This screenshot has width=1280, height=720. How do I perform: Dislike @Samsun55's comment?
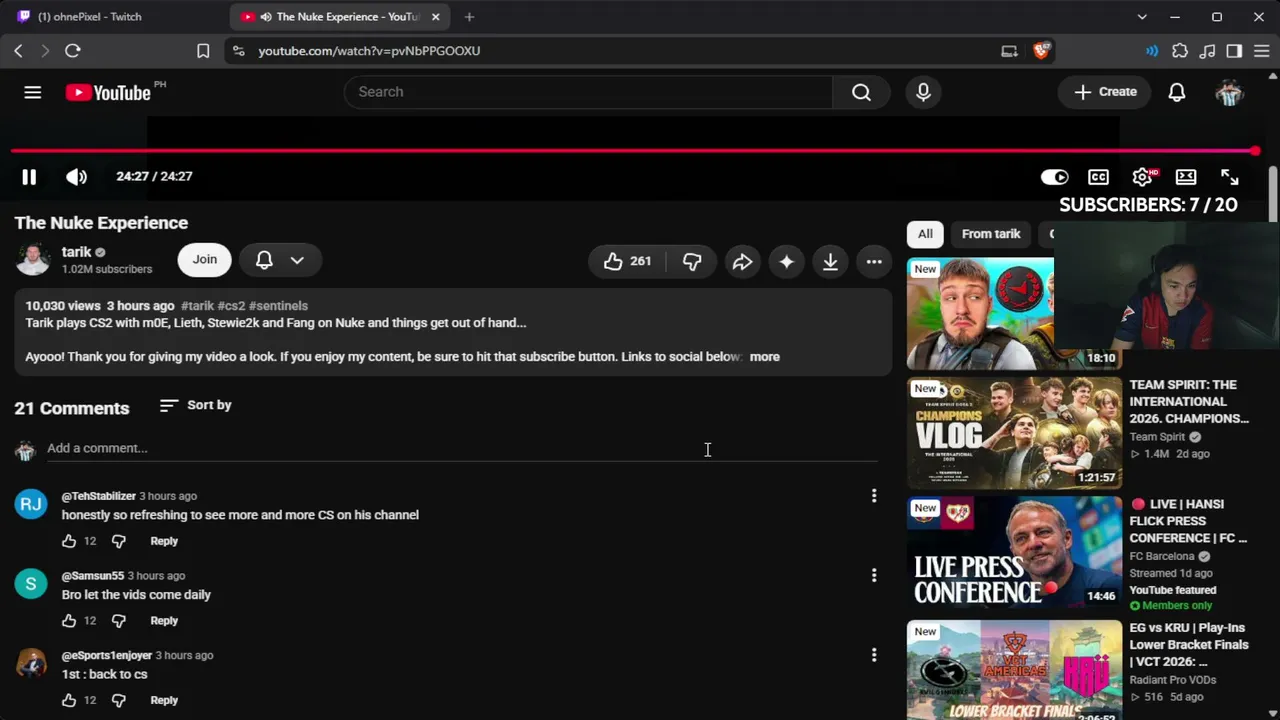(119, 621)
